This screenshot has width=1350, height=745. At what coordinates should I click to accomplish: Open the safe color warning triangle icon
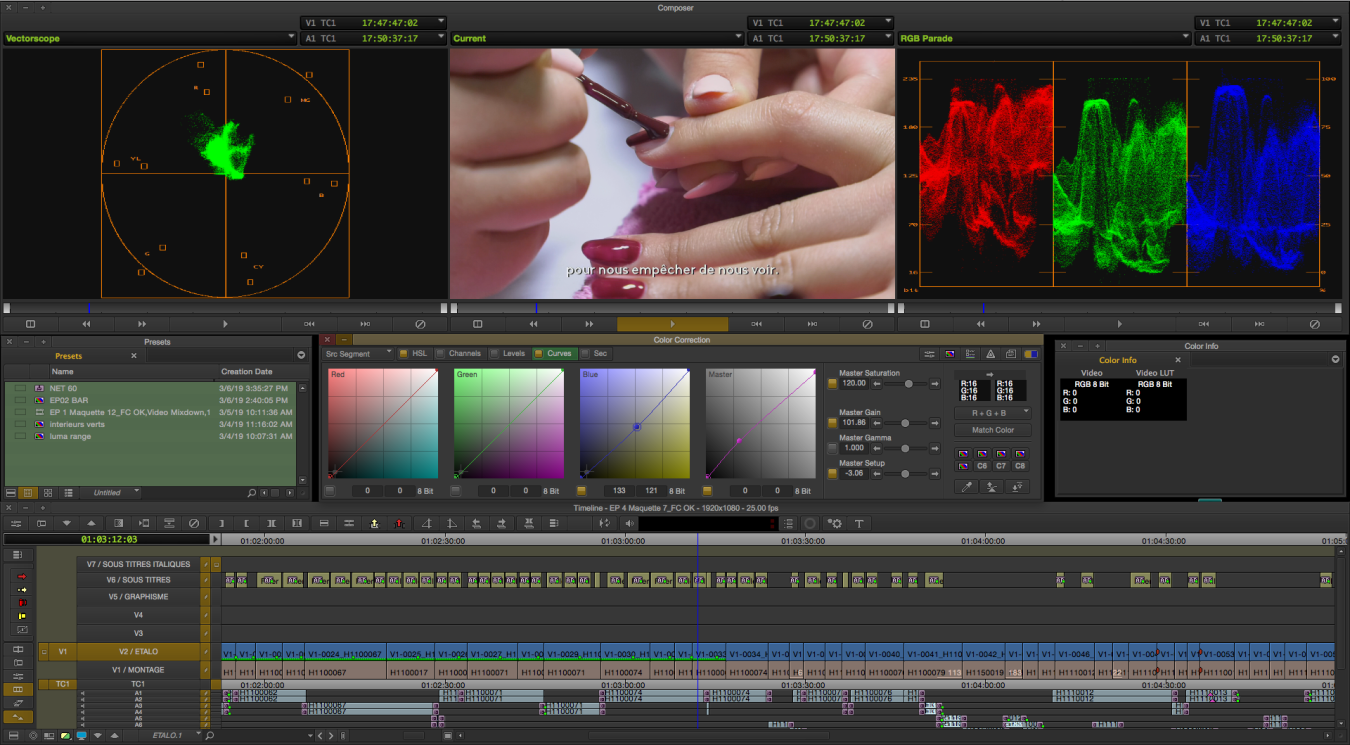[990, 354]
